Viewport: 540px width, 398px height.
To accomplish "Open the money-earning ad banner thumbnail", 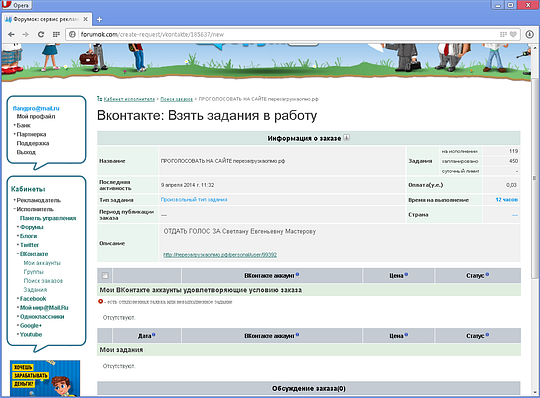I will click(45, 378).
